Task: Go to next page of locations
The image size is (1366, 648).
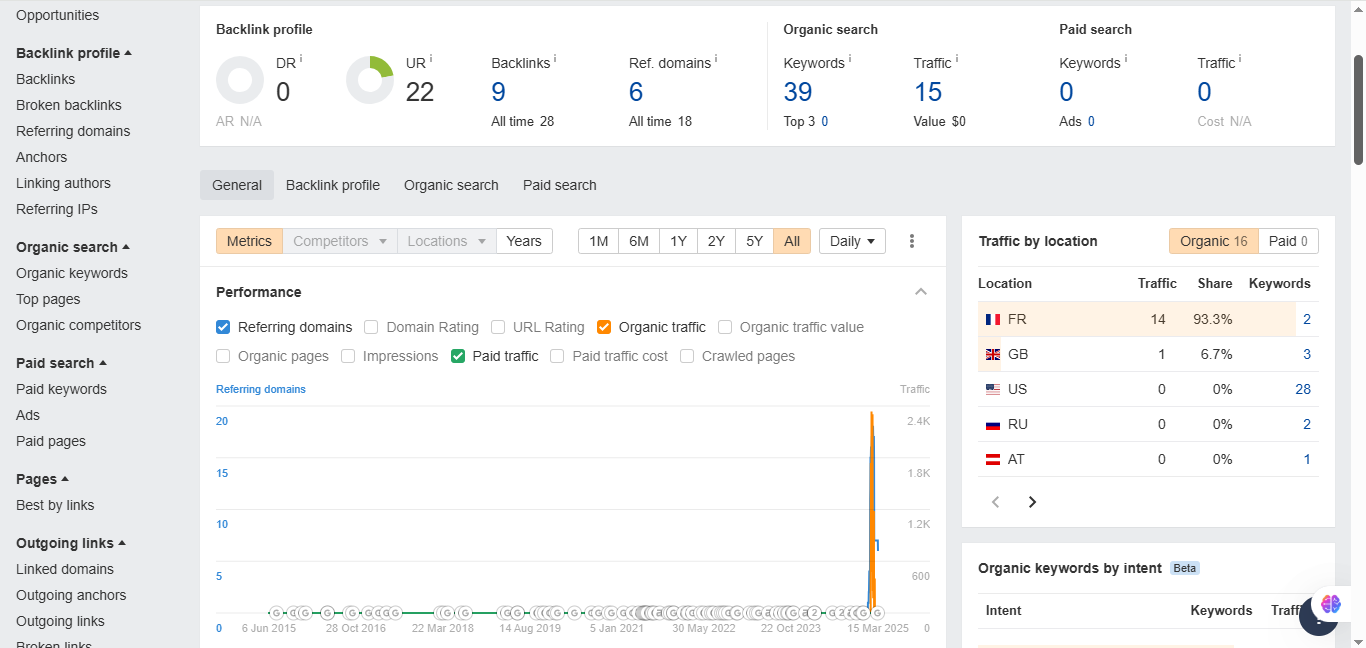Action: point(1033,502)
